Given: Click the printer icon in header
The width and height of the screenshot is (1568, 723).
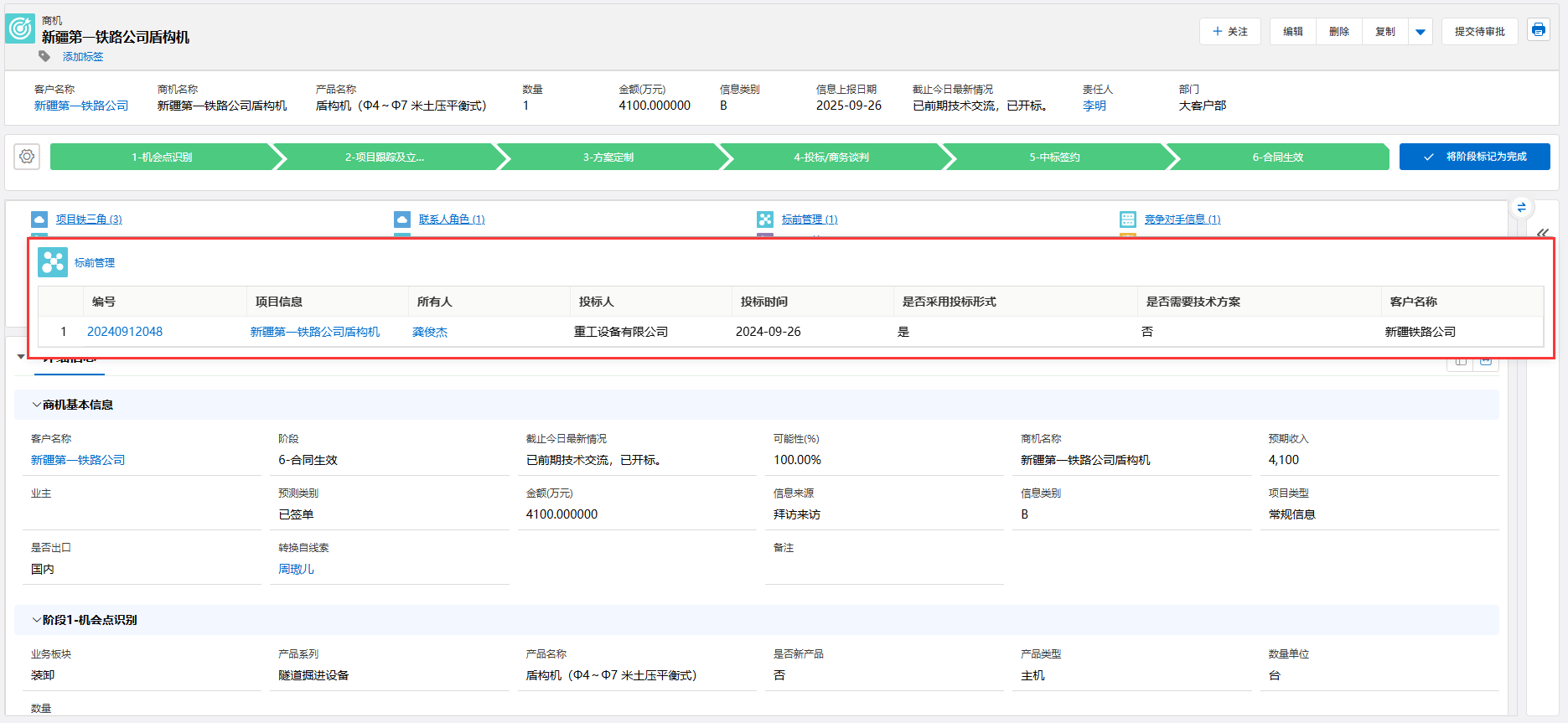Looking at the screenshot, I should 1538,30.
